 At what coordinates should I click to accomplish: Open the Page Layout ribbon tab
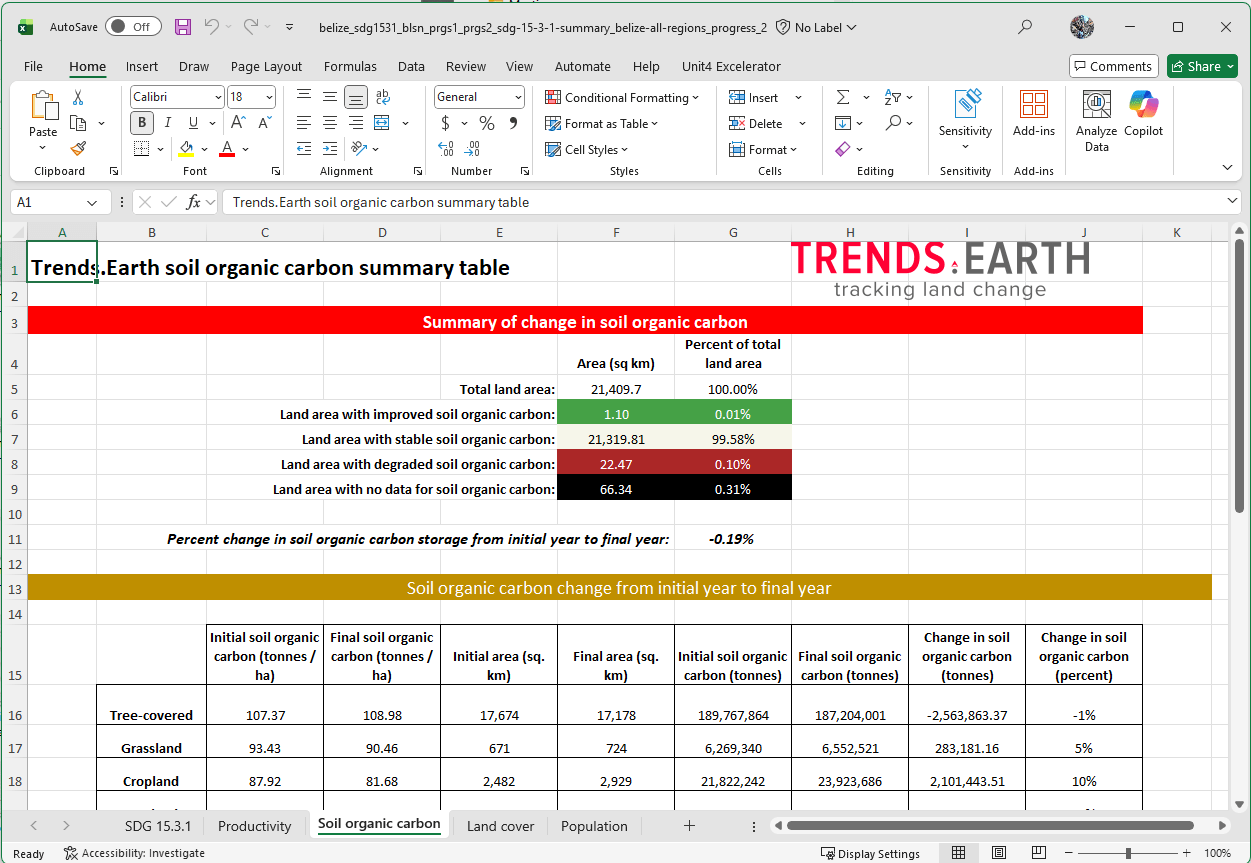(x=266, y=66)
